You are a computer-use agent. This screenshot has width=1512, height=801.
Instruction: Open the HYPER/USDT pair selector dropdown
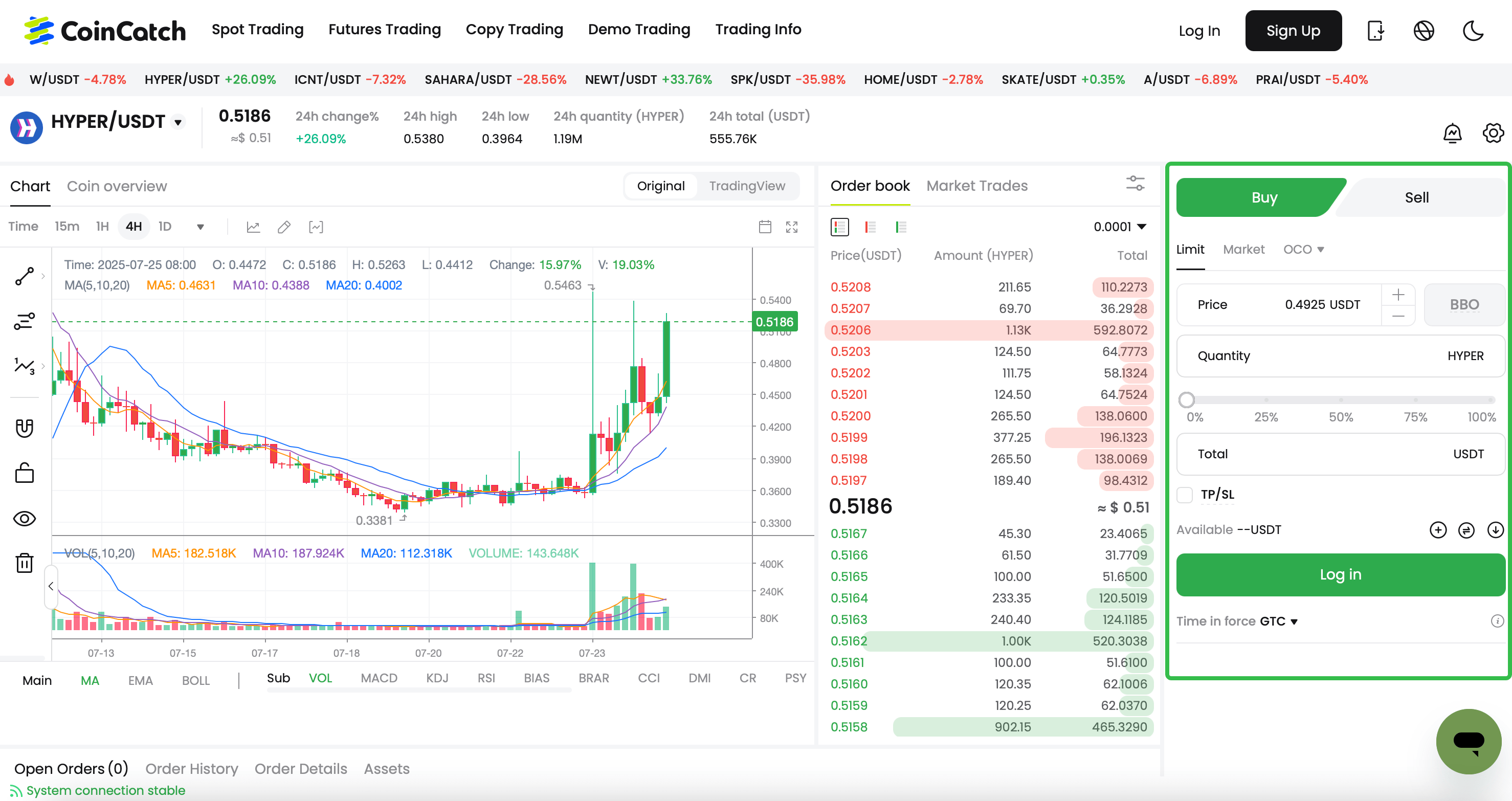178,121
